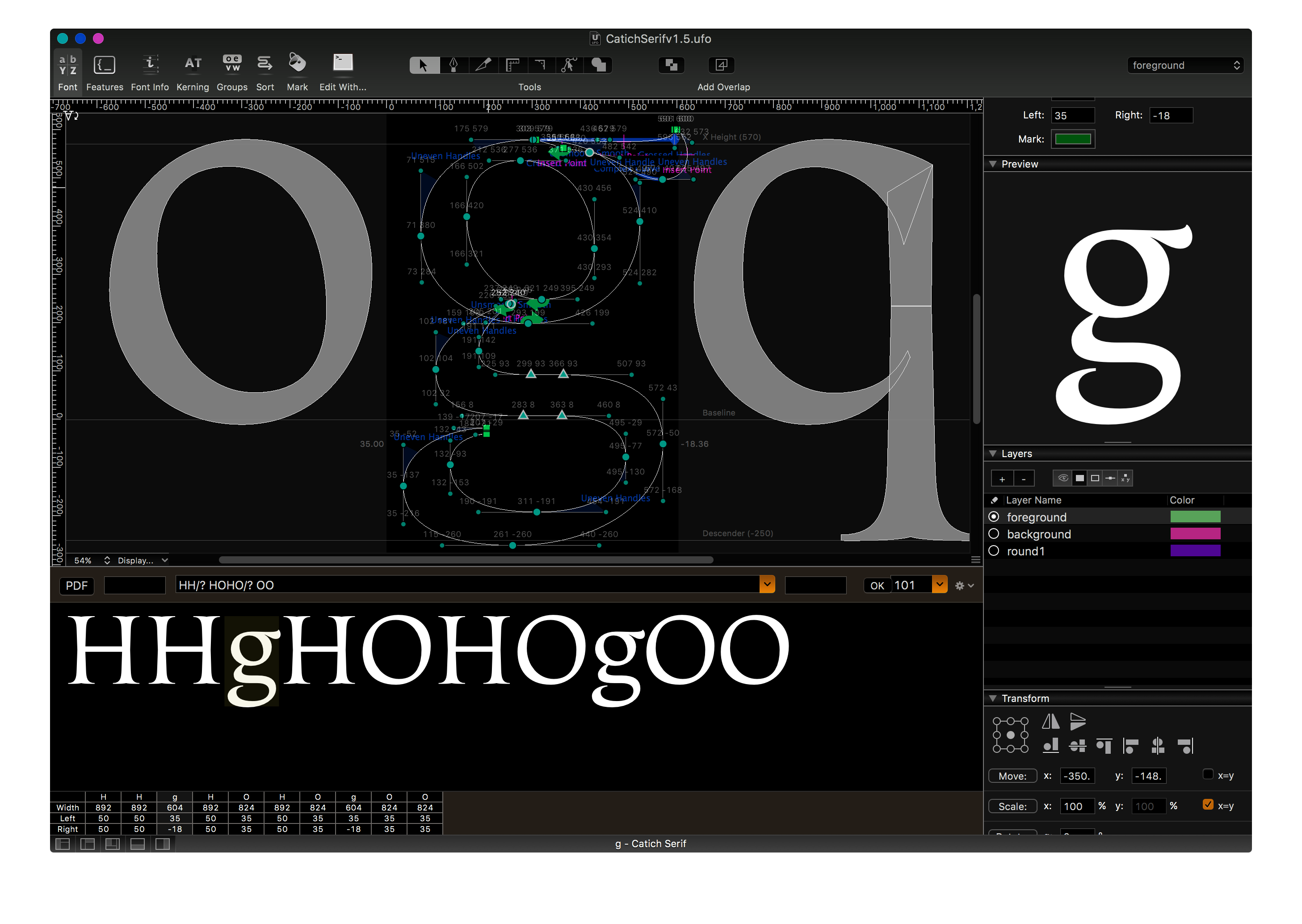This screenshot has height=924, width=1302.
Task: Align selection to vertical middle
Action: pyautogui.click(x=1078, y=746)
